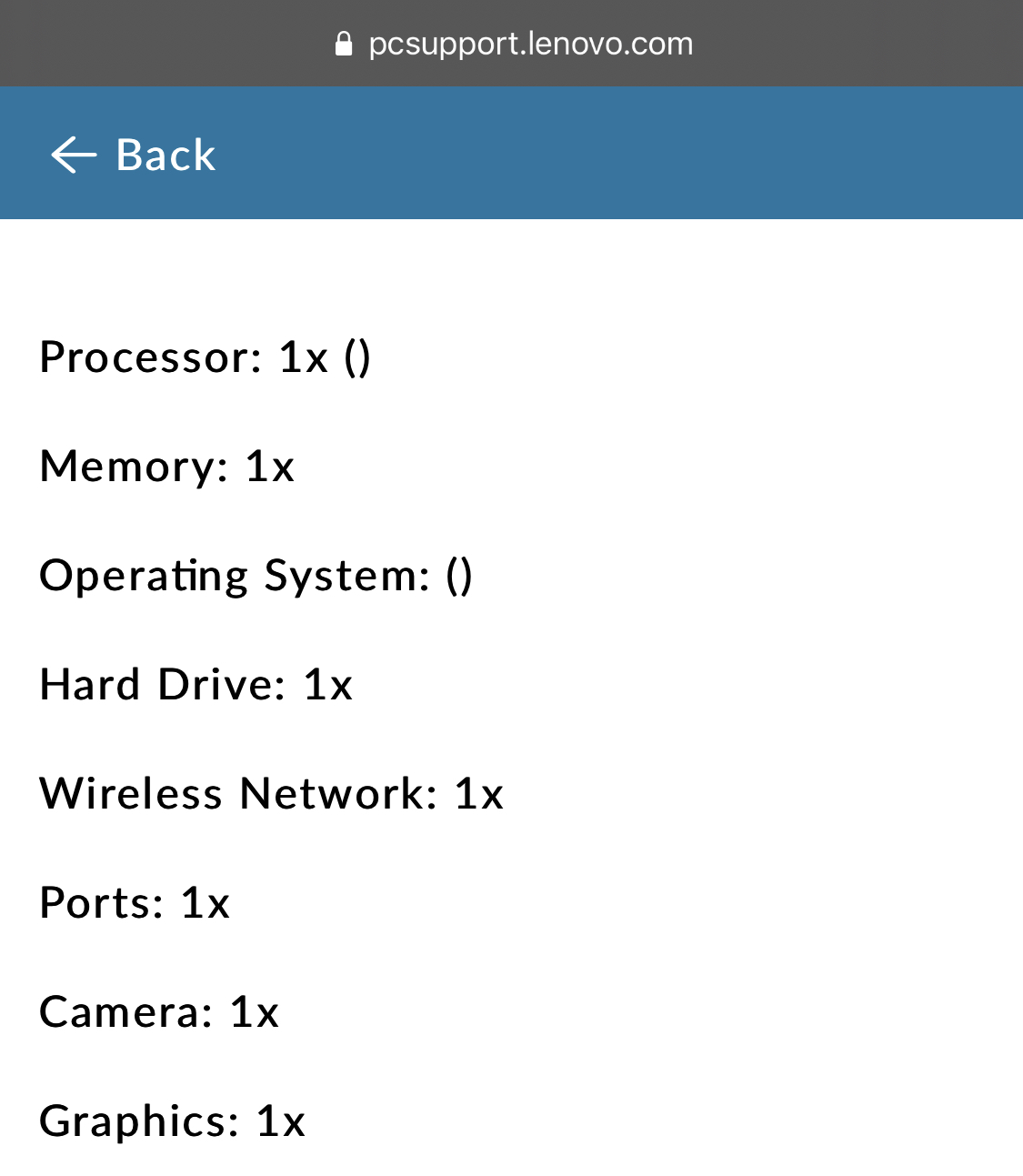Viewport: 1023px width, 1176px height.
Task: Select the 1x value beside Hard Drive
Action: [x=328, y=684]
